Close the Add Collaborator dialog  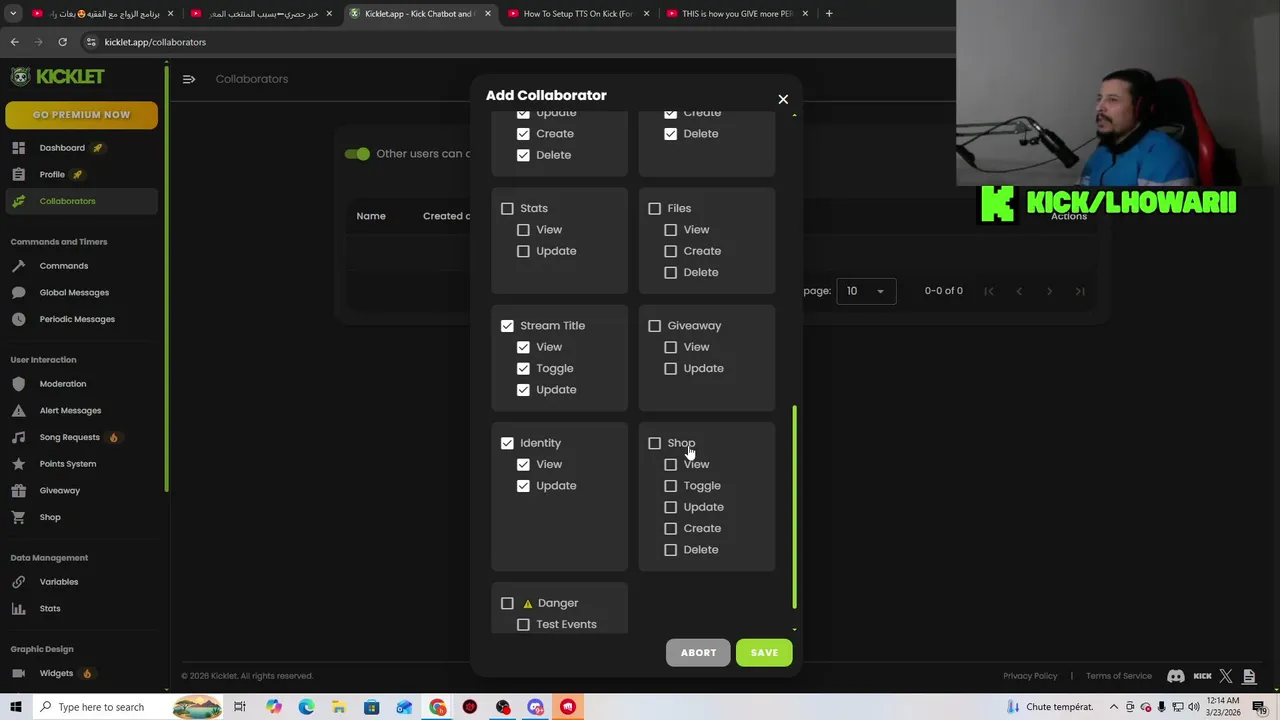click(x=783, y=99)
